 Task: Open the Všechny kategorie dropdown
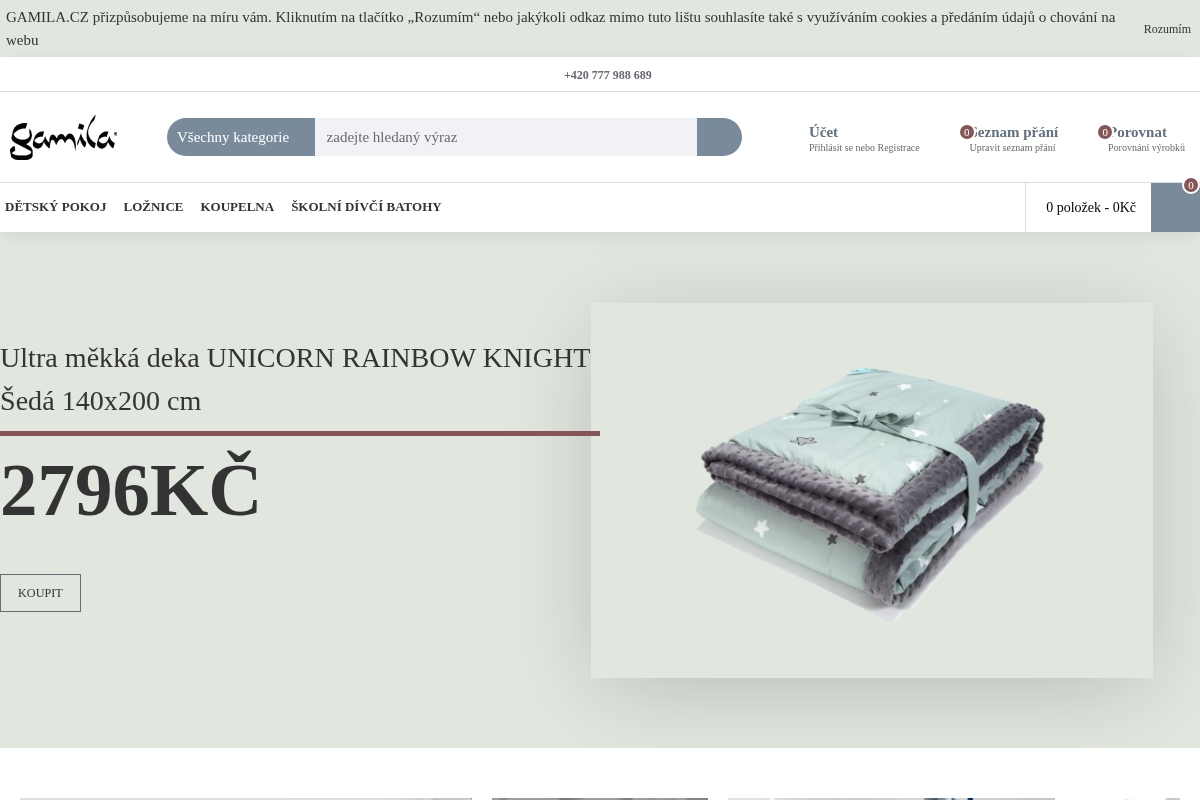[241, 137]
